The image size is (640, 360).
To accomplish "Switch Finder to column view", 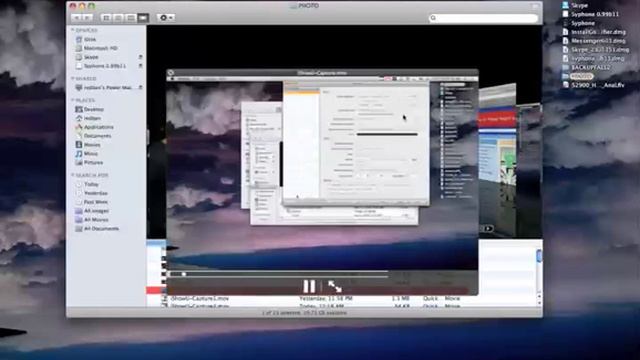I will pyautogui.click(x=131, y=18).
